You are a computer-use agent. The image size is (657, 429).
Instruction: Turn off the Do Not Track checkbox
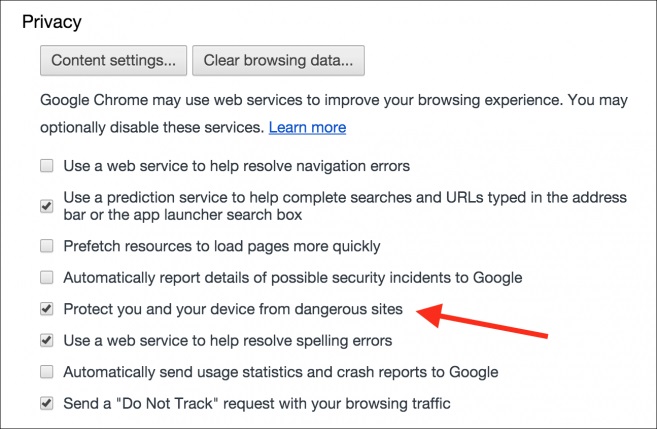[47, 404]
